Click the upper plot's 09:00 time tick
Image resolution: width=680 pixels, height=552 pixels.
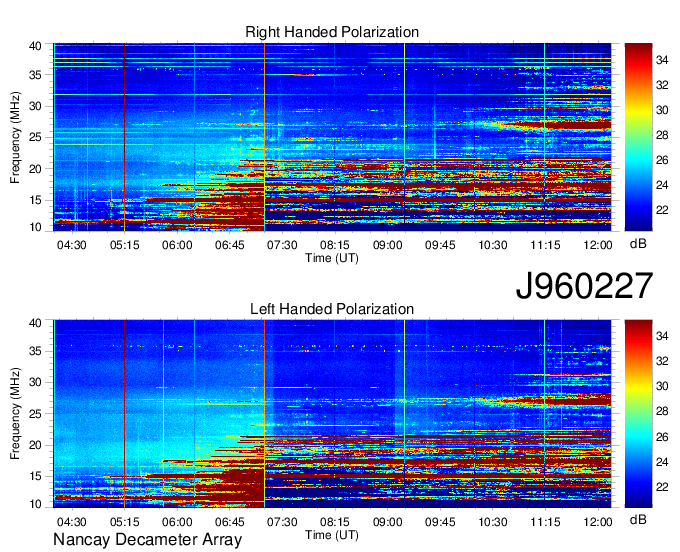[388, 245]
